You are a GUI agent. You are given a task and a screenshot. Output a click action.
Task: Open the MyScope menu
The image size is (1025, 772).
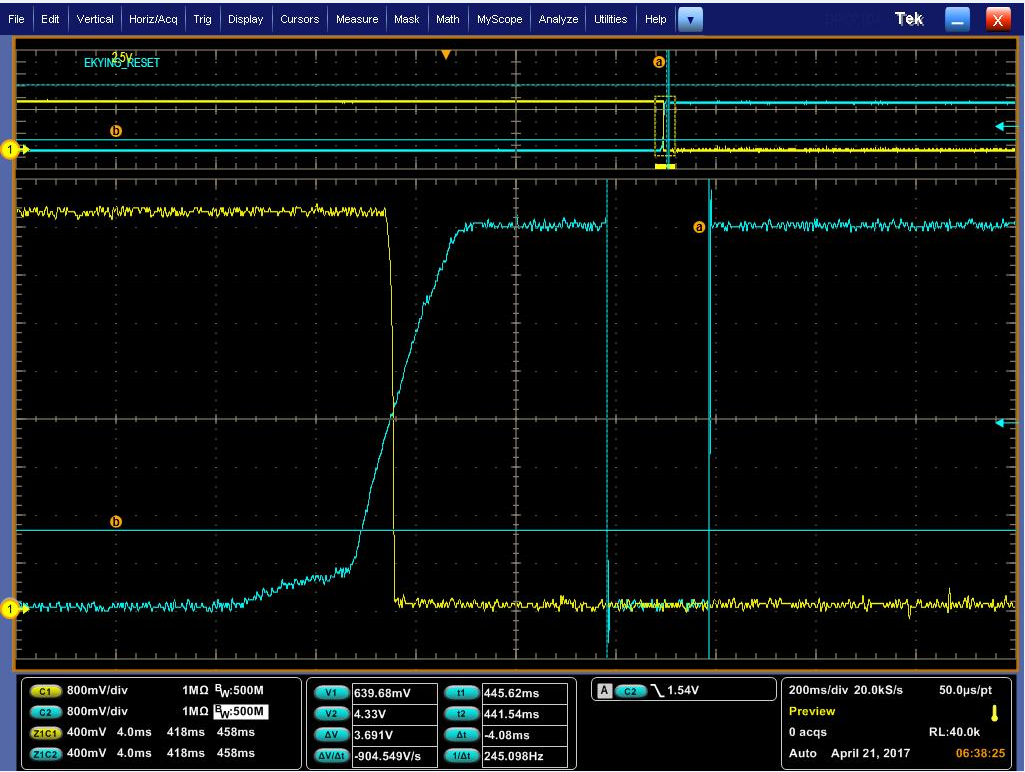tap(499, 19)
